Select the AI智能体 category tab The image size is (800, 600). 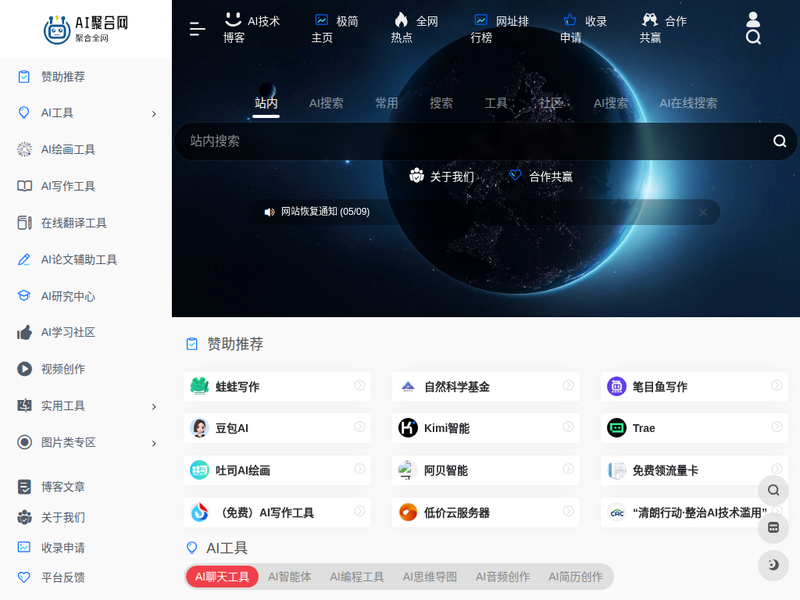(x=289, y=577)
